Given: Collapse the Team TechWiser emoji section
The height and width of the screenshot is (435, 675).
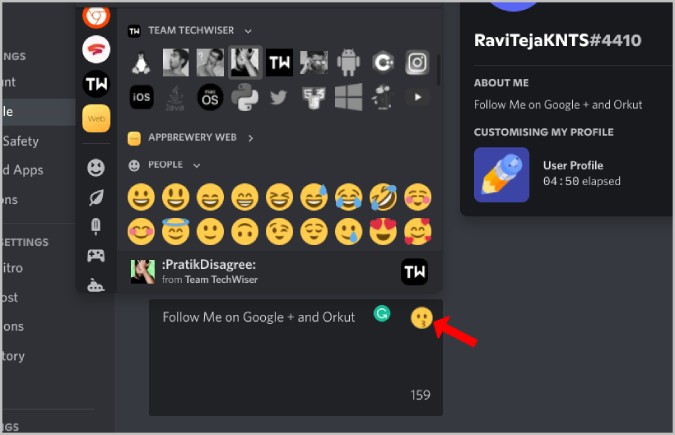Looking at the screenshot, I should pyautogui.click(x=248, y=31).
